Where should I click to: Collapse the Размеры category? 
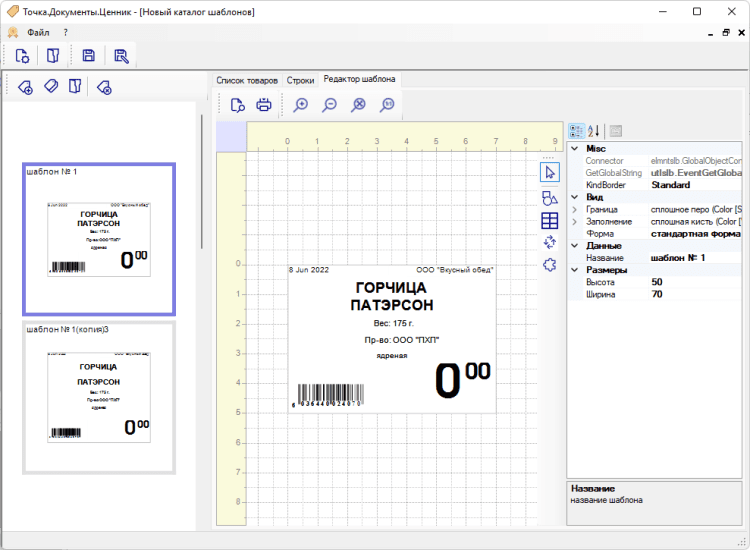(x=574, y=270)
